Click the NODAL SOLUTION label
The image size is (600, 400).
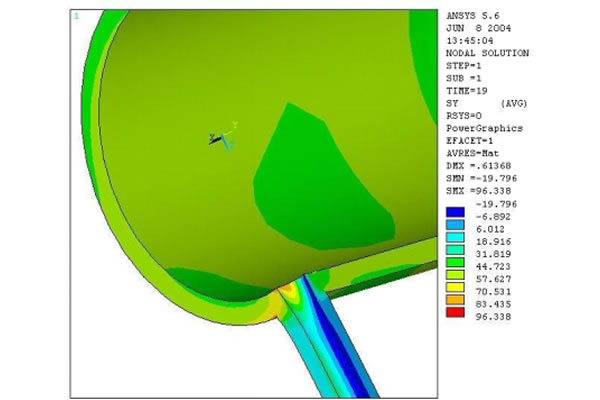[485, 53]
